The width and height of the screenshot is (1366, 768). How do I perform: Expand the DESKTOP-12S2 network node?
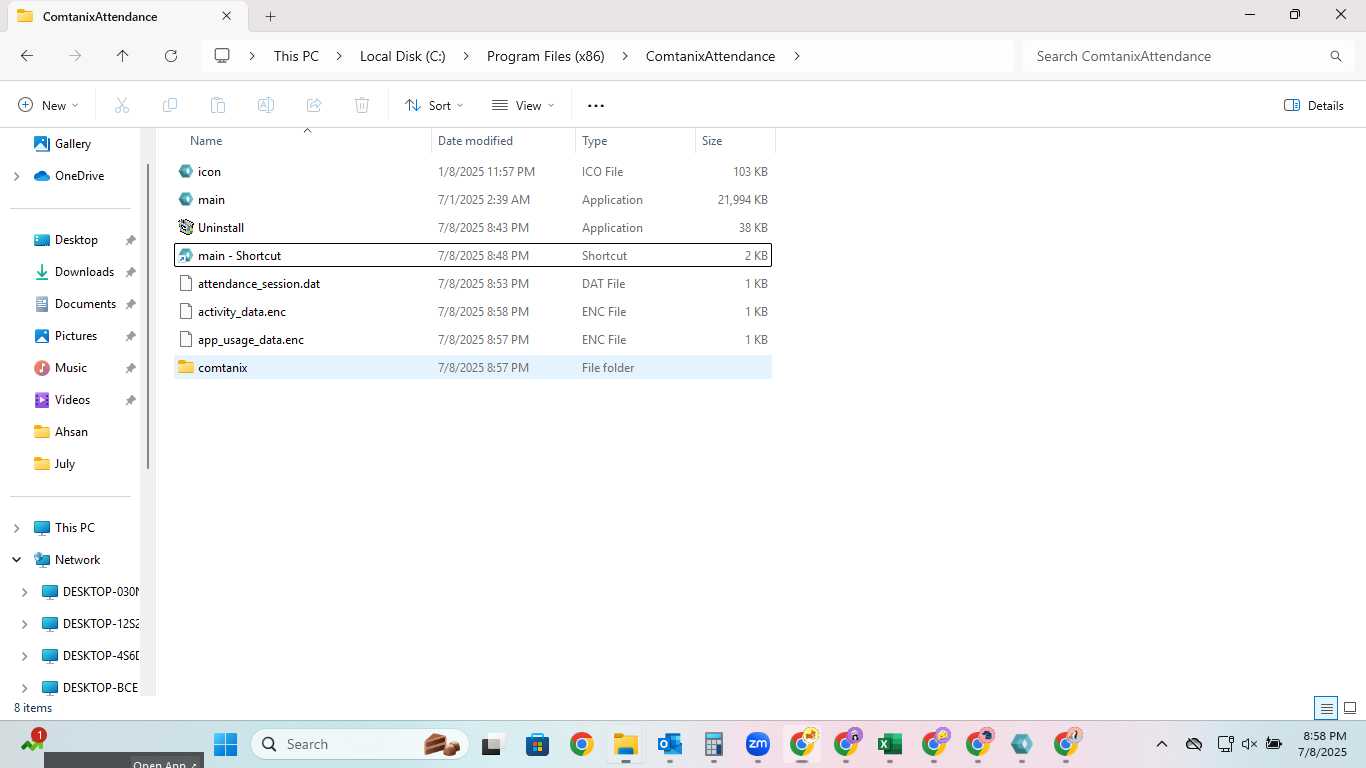tap(25, 624)
